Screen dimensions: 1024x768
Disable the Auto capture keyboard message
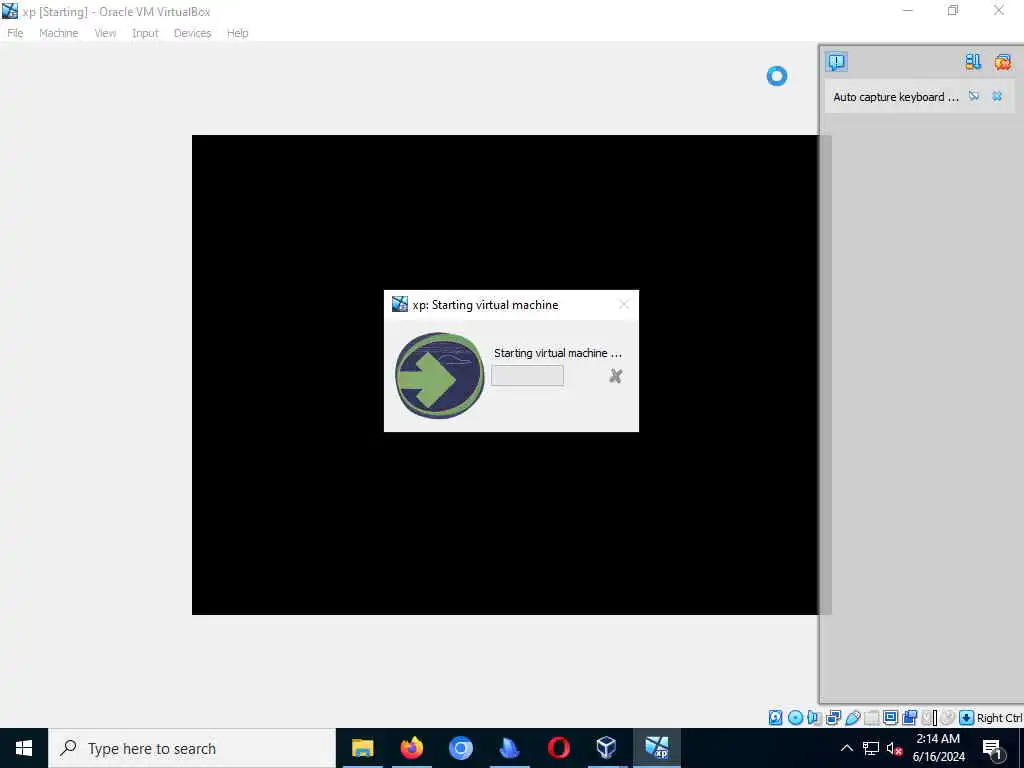coord(974,97)
